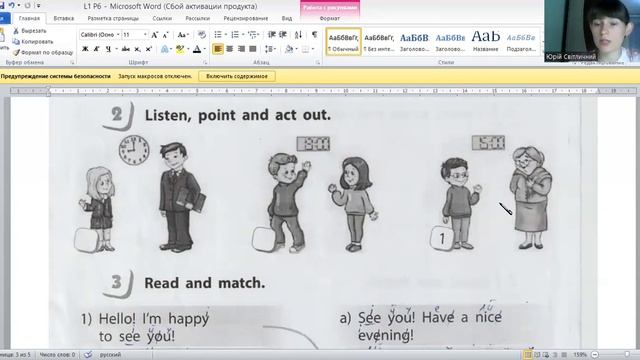Decrease paragraph indent

tap(271, 35)
